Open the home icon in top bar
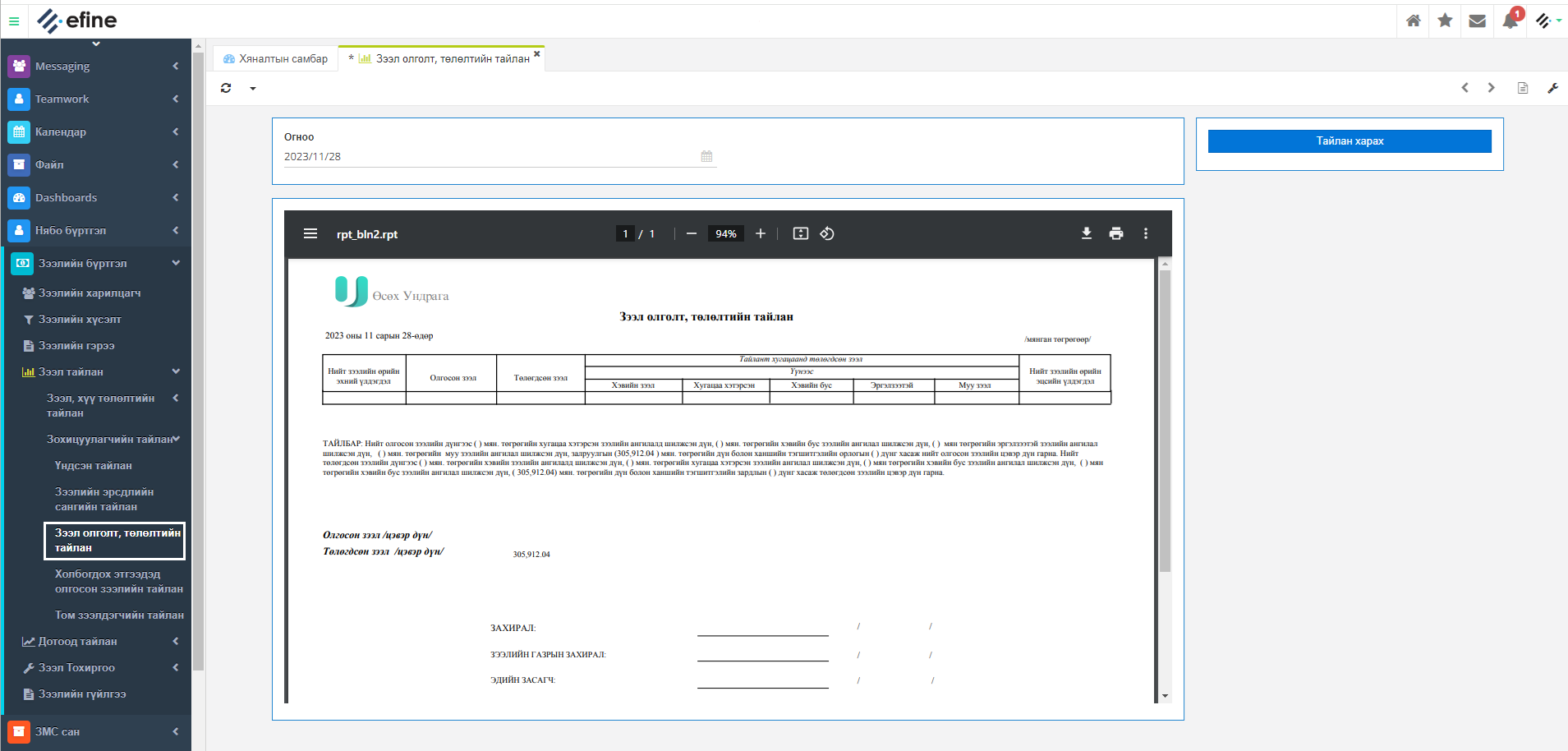Viewport: 1568px width, 751px height. coord(1413,21)
